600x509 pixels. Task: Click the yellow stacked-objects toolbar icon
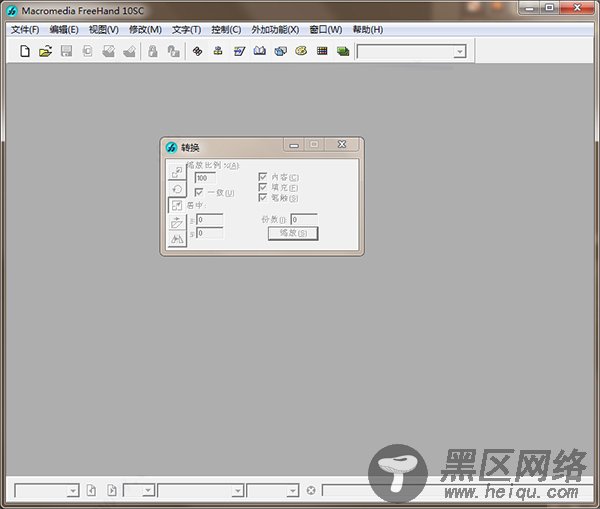218,51
